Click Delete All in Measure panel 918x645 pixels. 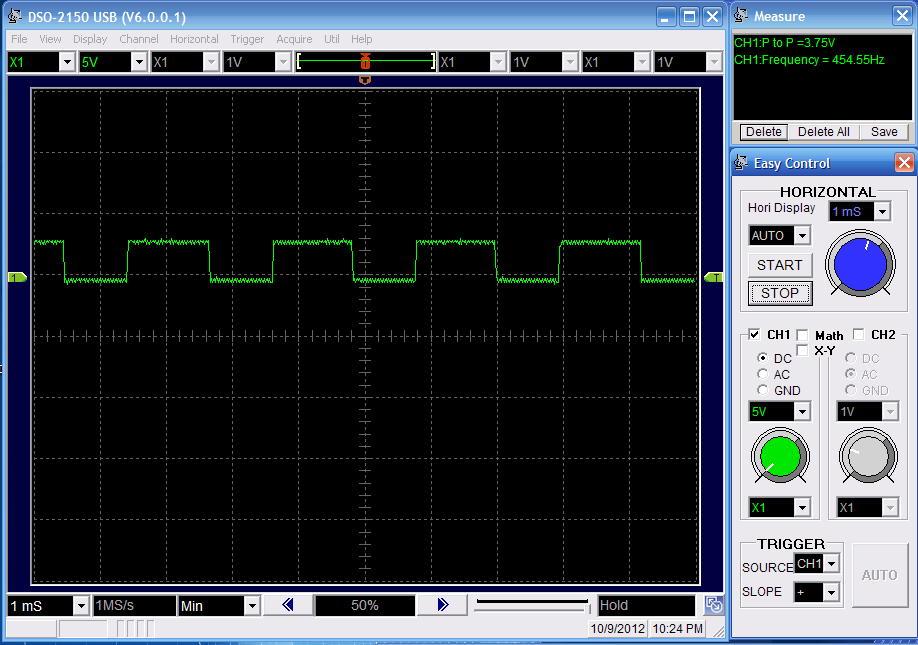[823, 132]
